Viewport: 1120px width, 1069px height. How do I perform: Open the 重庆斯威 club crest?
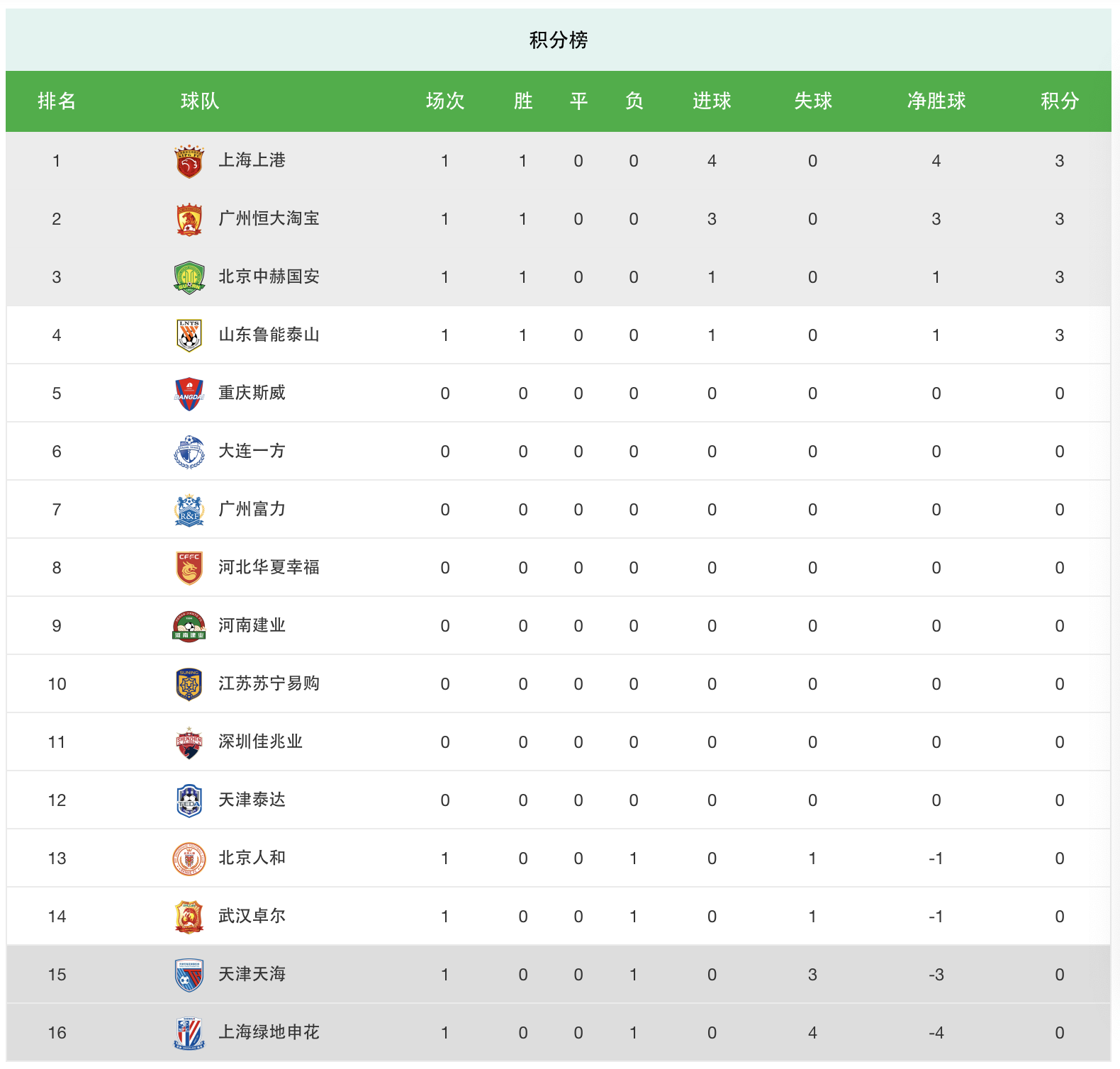tap(189, 393)
